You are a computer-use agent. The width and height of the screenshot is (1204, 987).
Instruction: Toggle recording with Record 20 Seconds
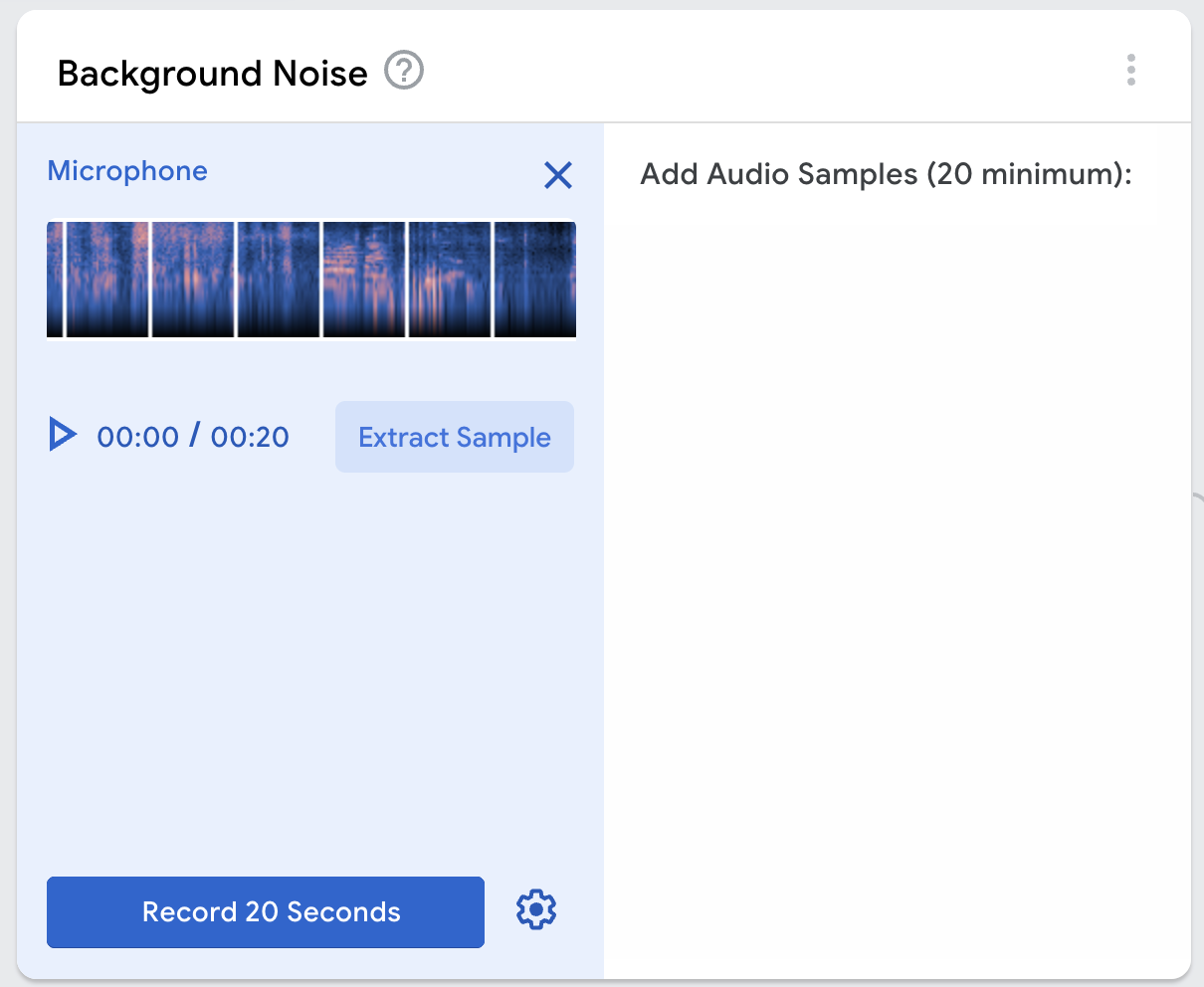pyautogui.click(x=265, y=911)
